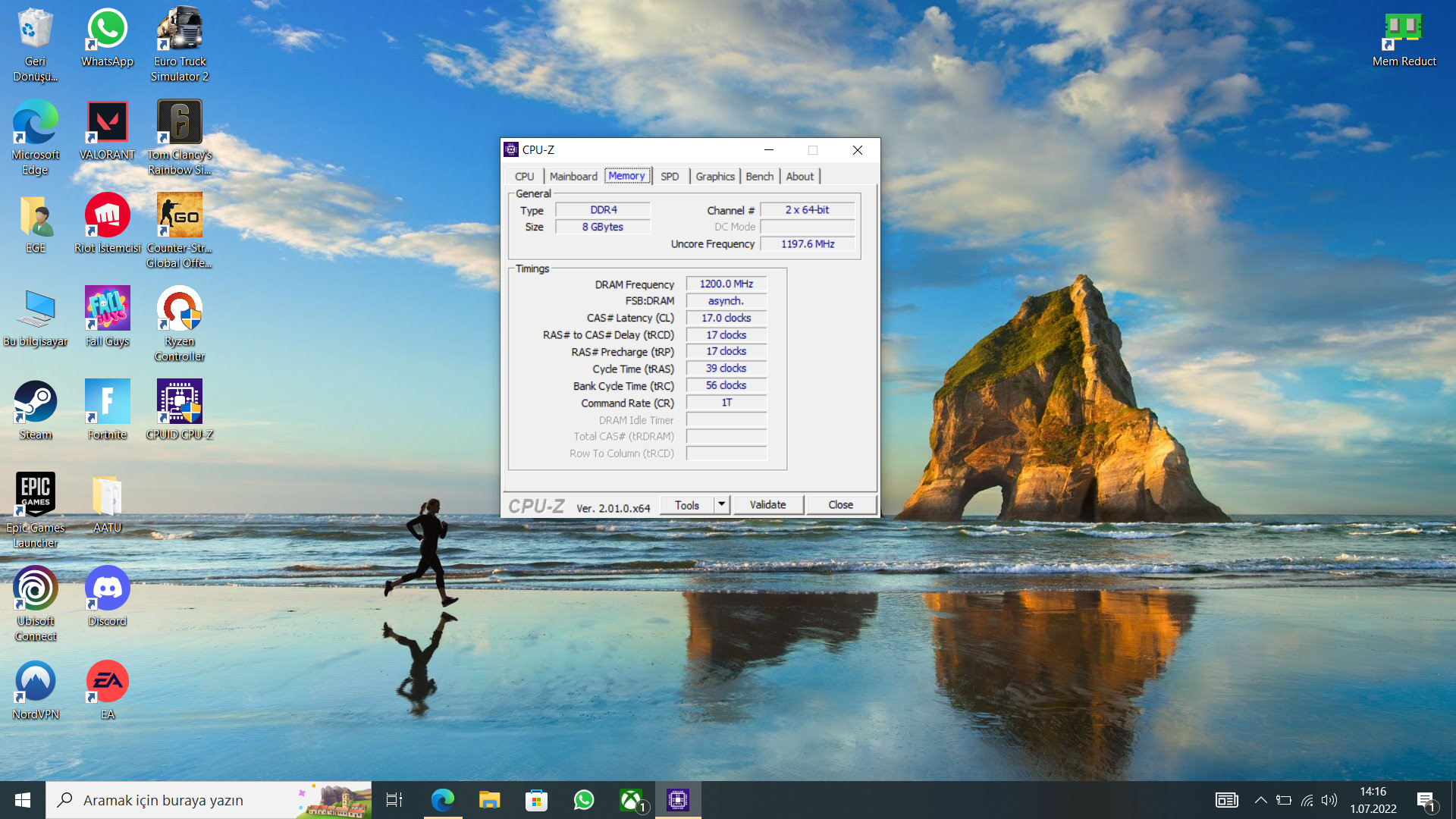Click the taskbar clock showing 14:16
Image resolution: width=1456 pixels, height=819 pixels.
coord(1373,800)
